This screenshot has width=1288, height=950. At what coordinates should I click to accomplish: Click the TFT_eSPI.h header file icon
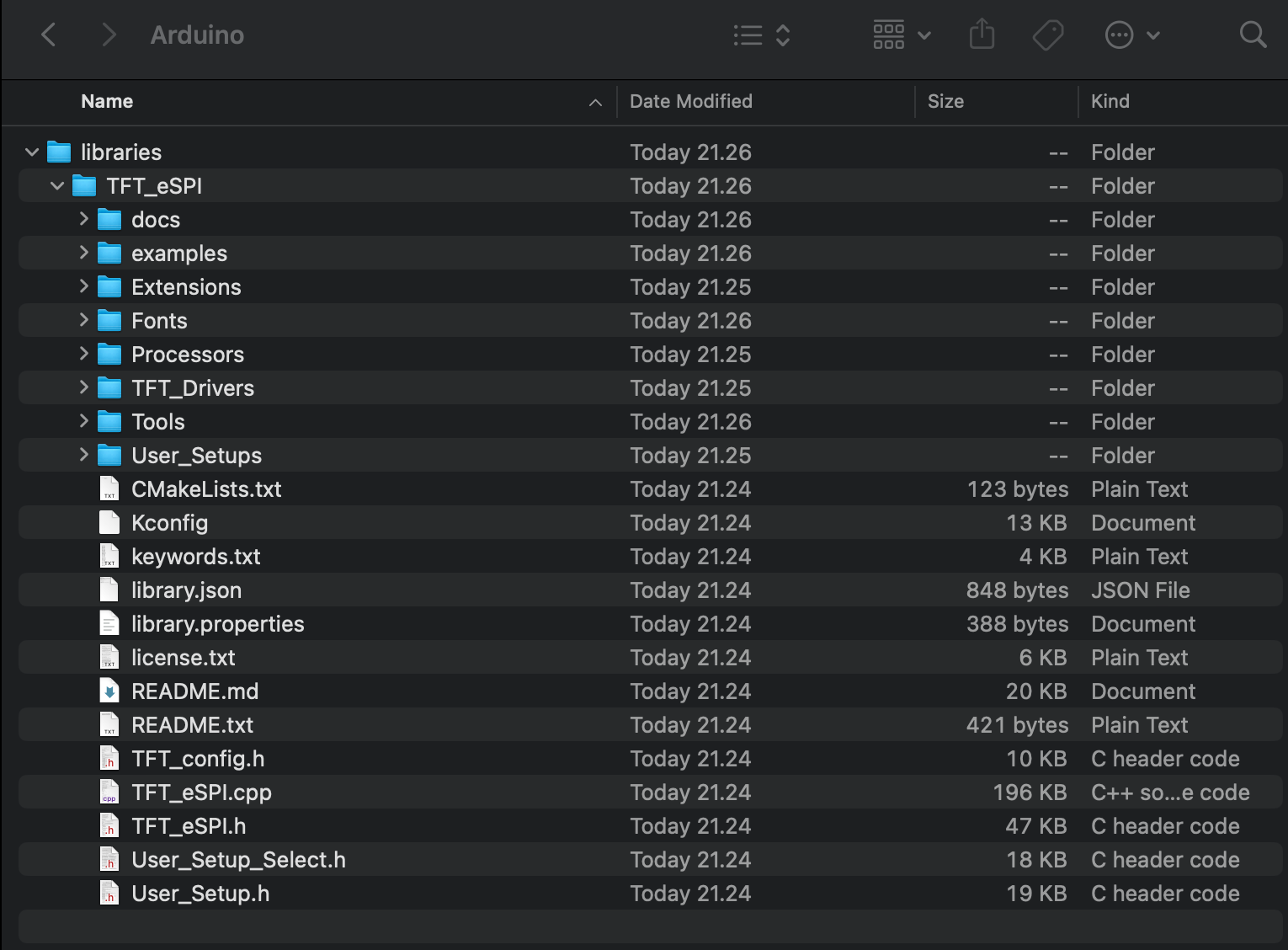(x=109, y=826)
